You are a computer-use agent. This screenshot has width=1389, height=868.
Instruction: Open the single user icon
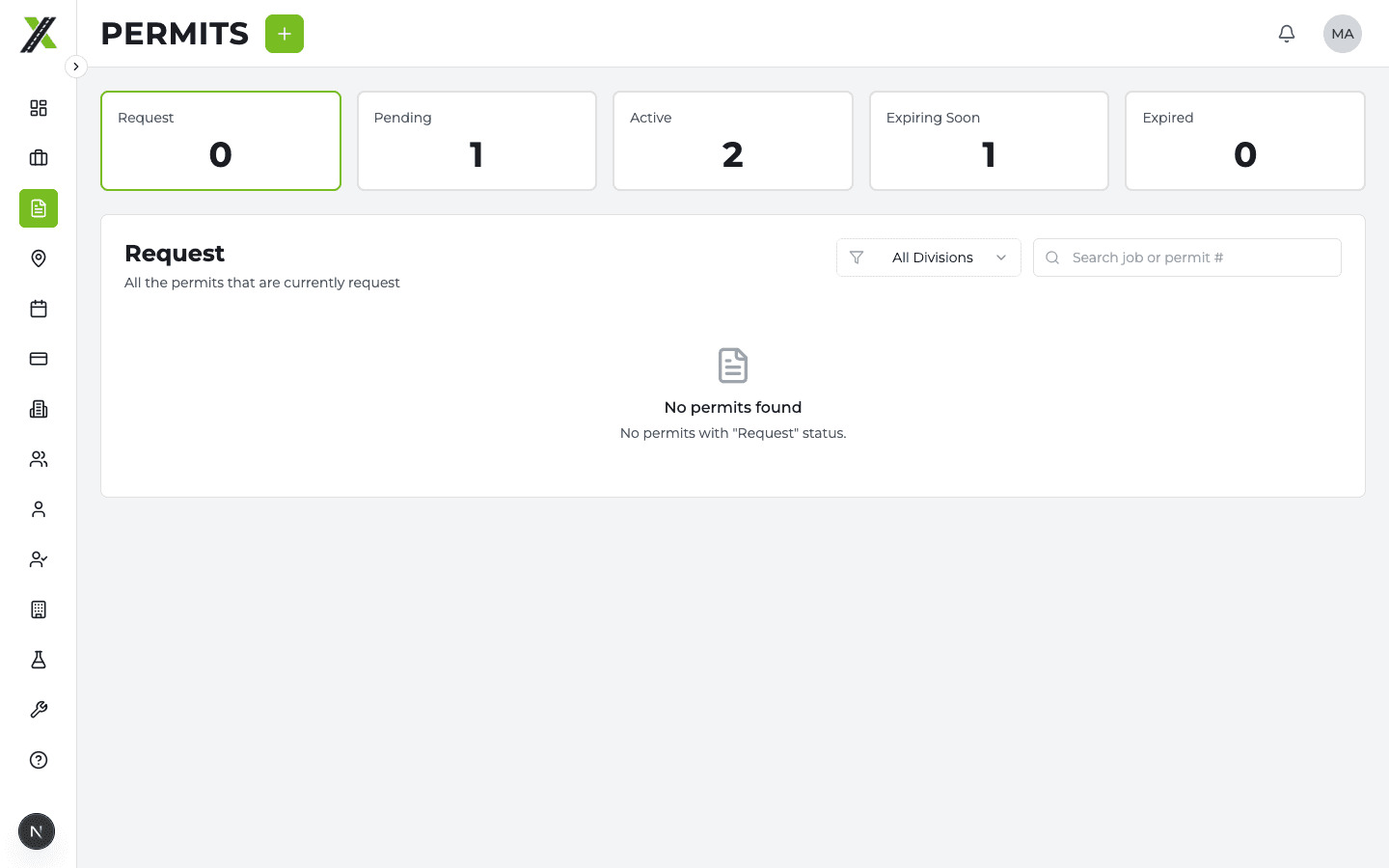pyautogui.click(x=39, y=509)
